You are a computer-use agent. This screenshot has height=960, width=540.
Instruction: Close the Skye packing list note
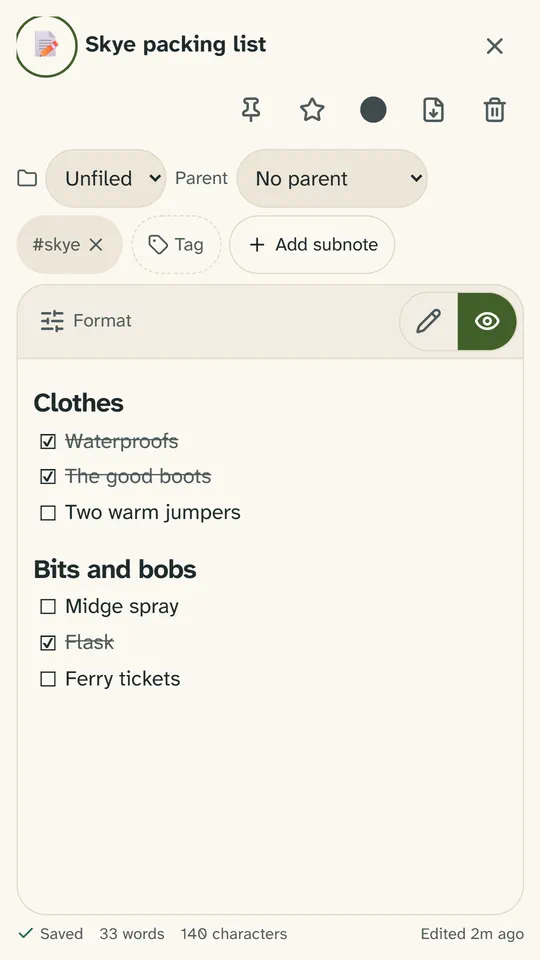coord(494,46)
